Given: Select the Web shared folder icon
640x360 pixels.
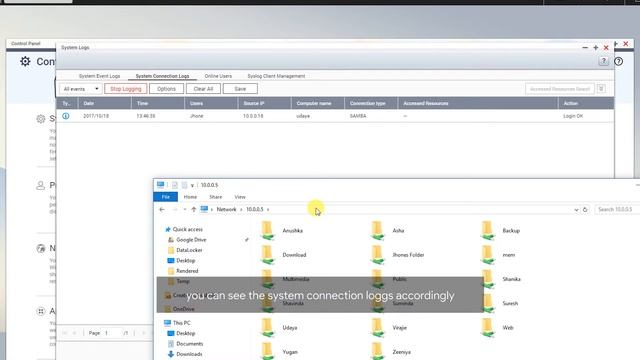Looking at the screenshot, I should (488, 328).
